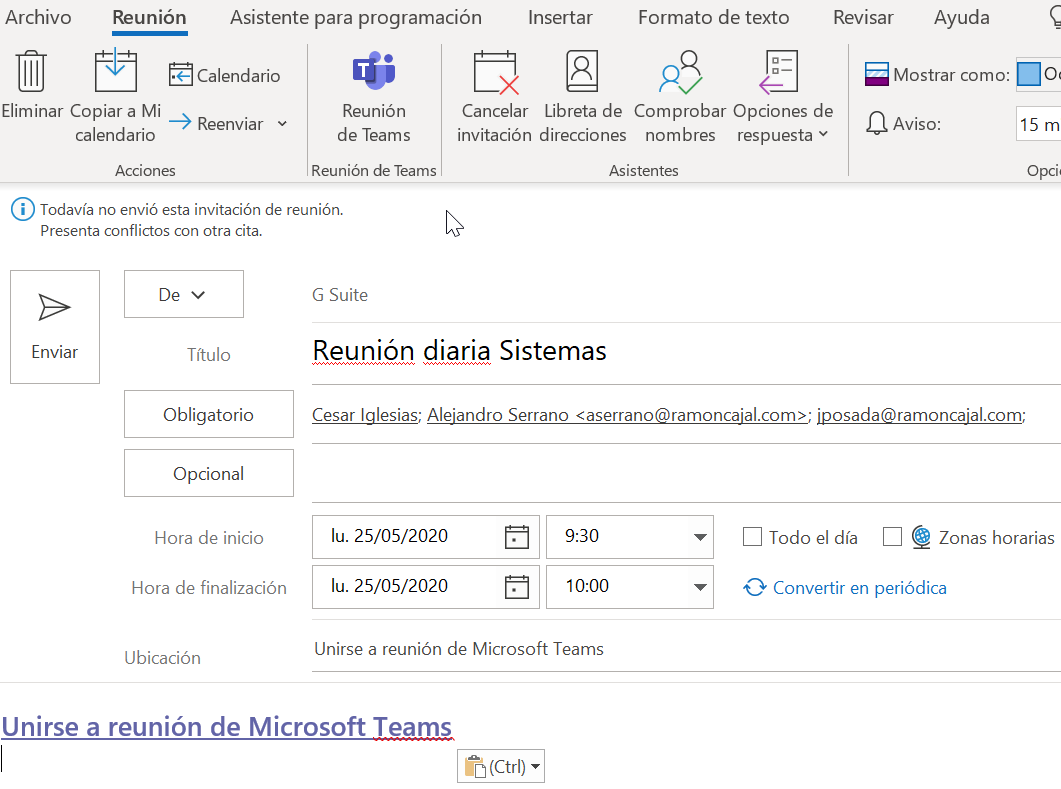Select attendee Cesar Iglesias
This screenshot has width=1061, height=789.
[x=365, y=415]
